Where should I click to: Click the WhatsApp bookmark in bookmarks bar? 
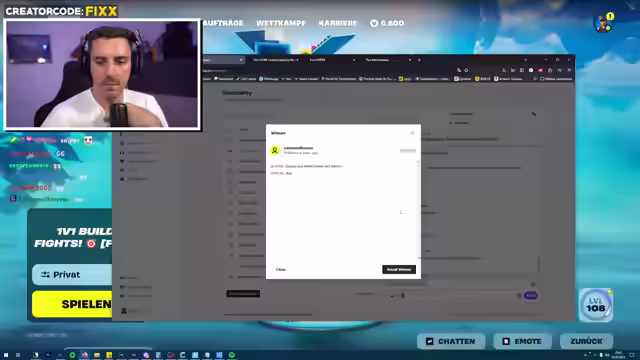coord(269,79)
